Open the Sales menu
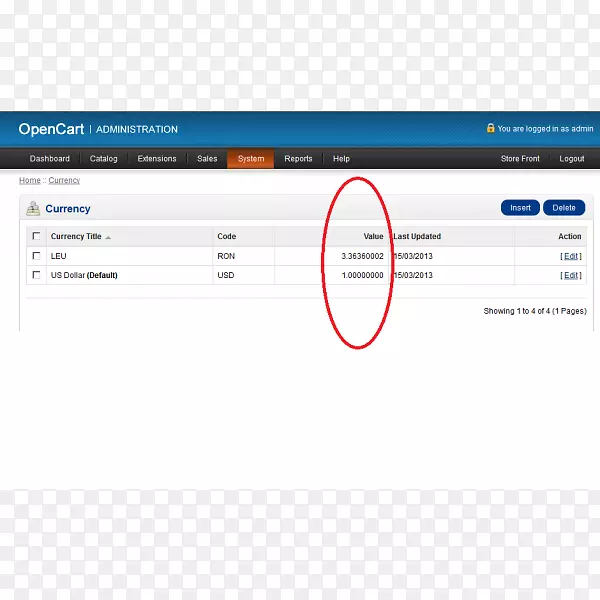This screenshot has height=600, width=600. point(207,158)
